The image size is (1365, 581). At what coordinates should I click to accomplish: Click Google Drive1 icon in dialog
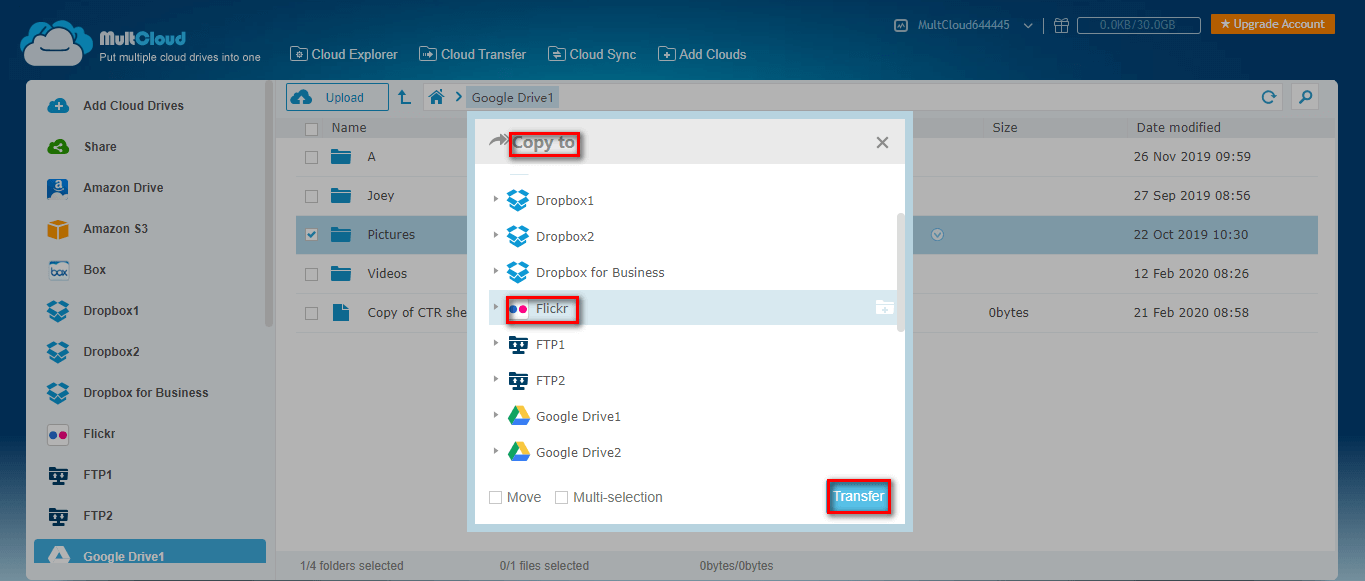point(518,416)
